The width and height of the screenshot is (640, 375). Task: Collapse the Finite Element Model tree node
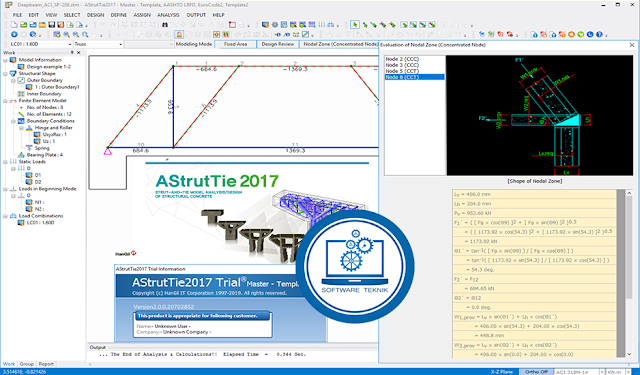point(5,101)
